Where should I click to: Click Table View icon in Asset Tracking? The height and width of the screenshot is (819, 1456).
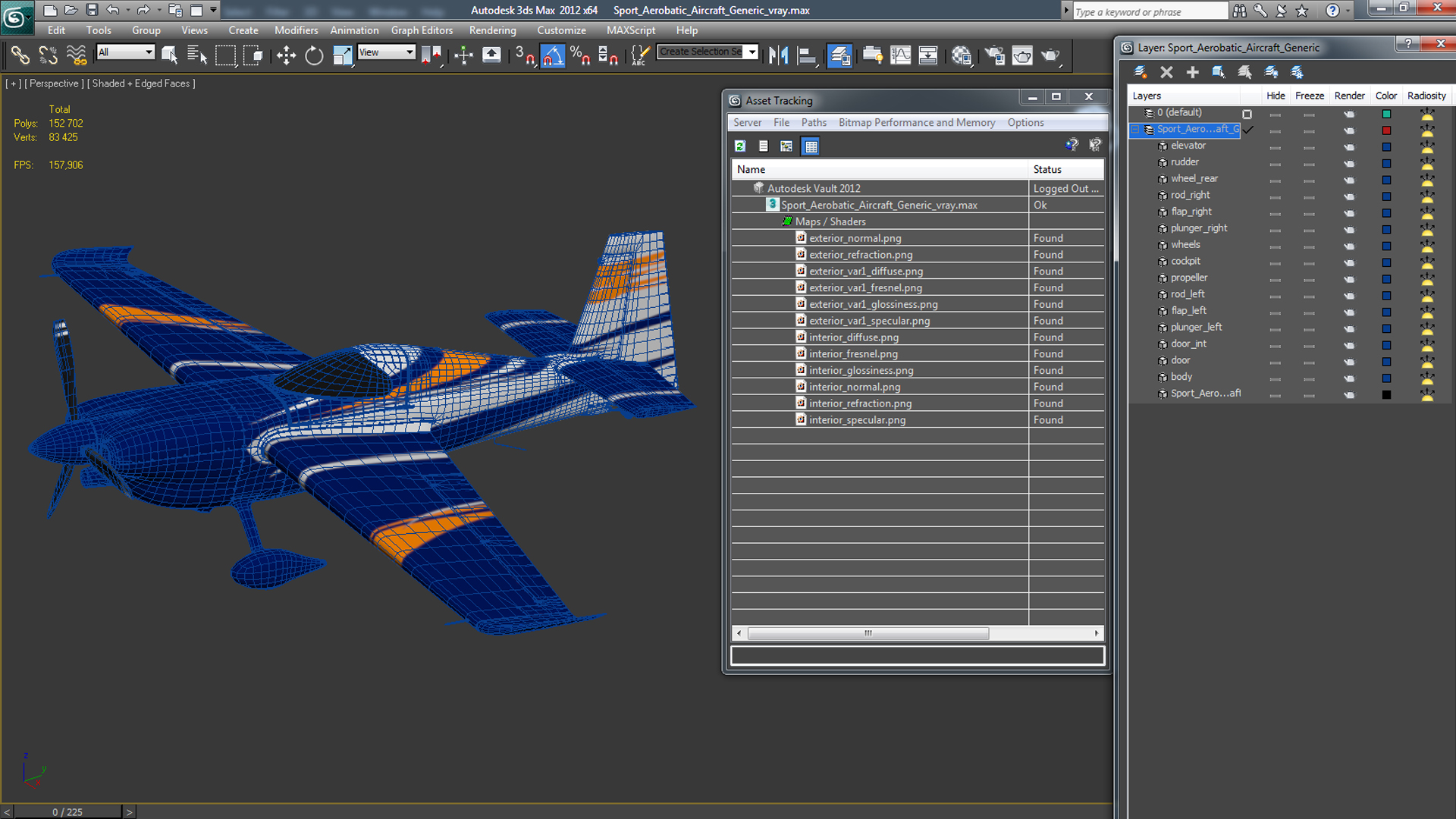point(811,146)
